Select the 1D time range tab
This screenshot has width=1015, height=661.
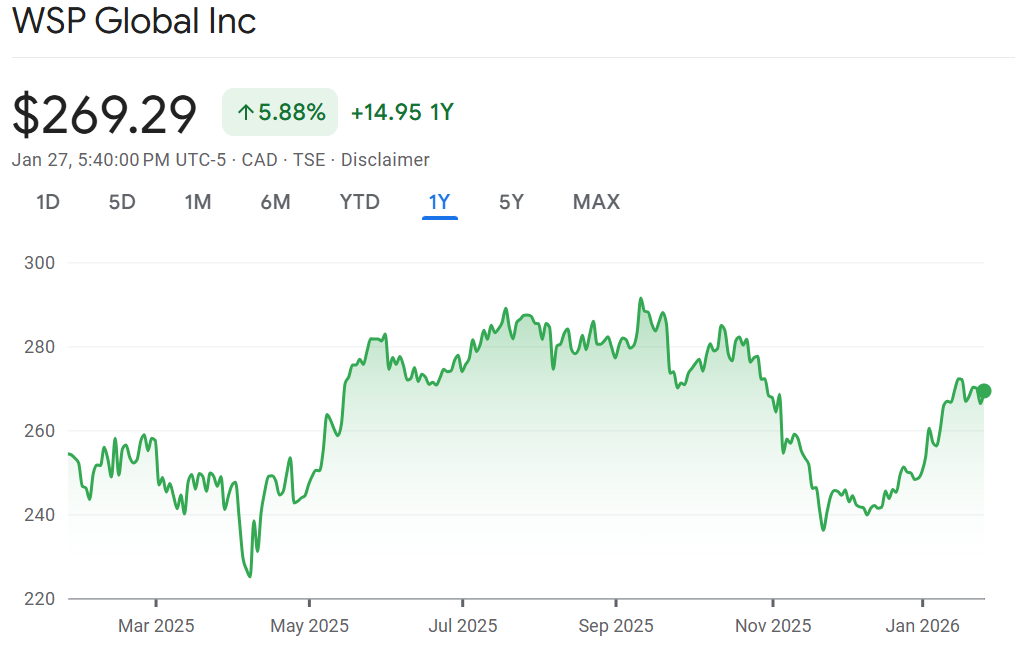pyautogui.click(x=48, y=202)
